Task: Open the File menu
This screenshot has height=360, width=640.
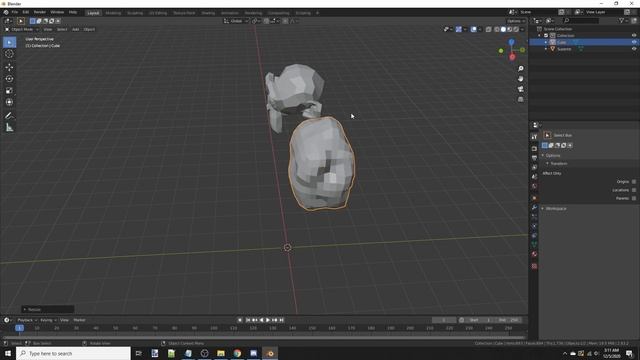Action: pyautogui.click(x=15, y=12)
